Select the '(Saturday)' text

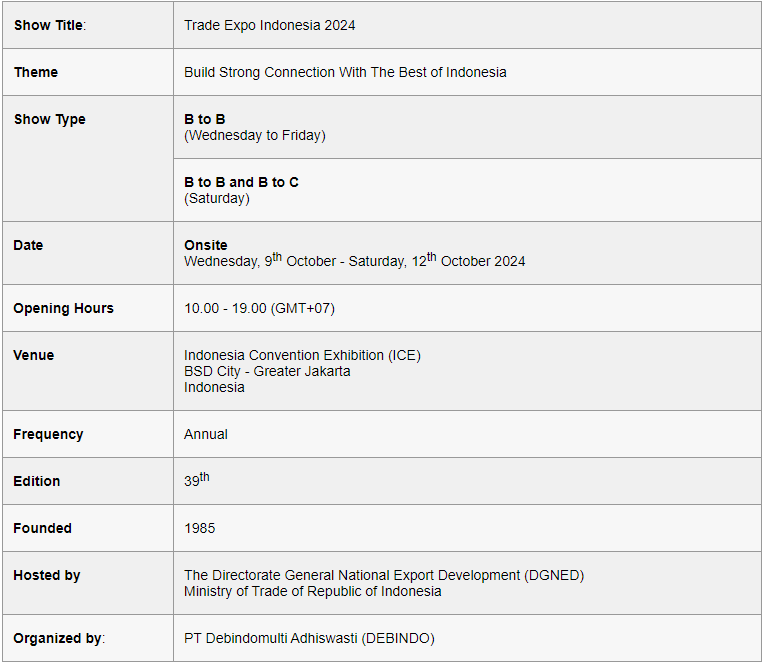click(x=217, y=199)
